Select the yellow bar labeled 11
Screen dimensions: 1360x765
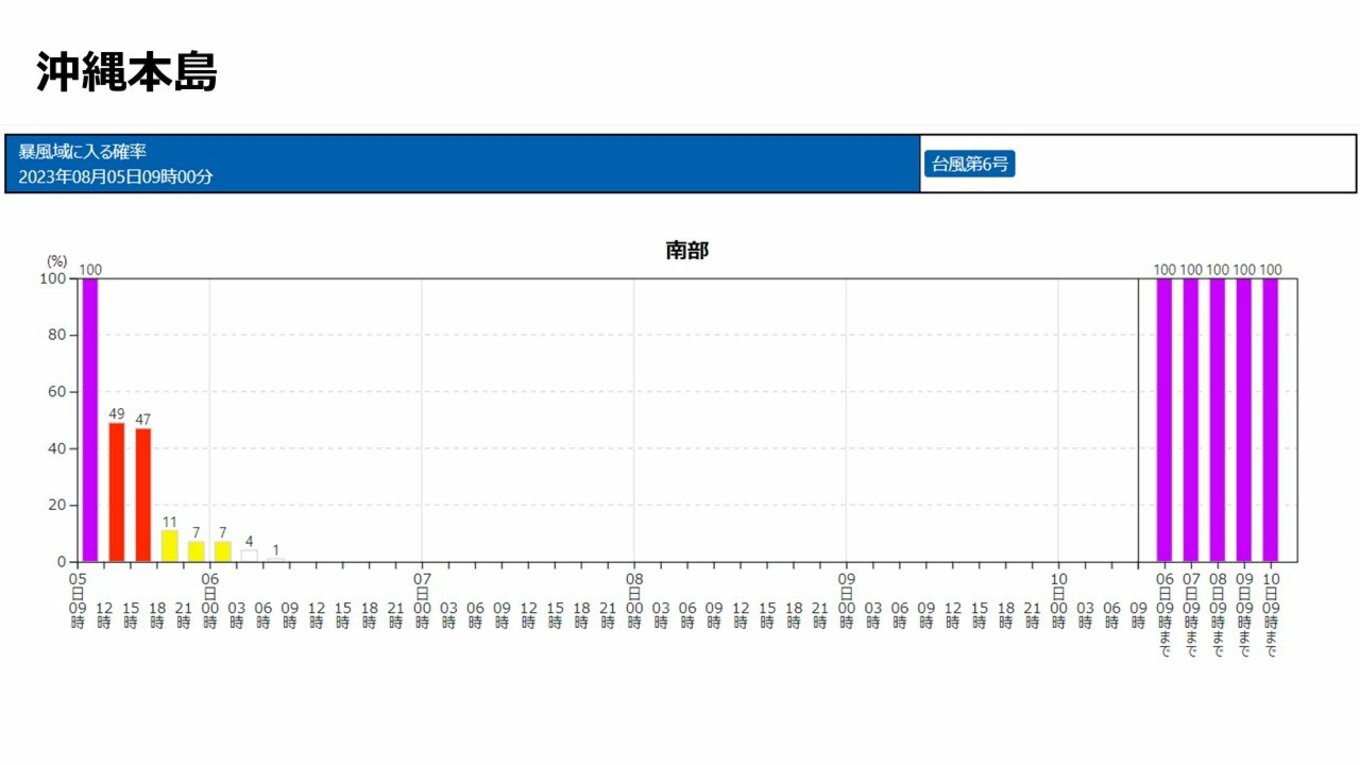click(x=170, y=546)
